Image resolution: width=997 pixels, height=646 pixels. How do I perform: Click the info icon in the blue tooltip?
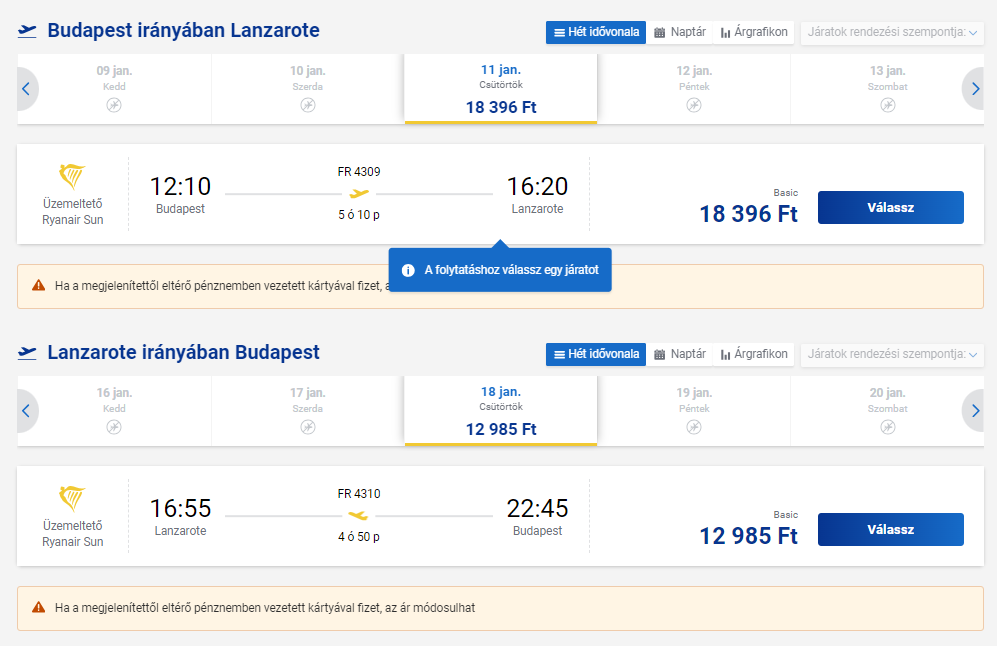408,270
